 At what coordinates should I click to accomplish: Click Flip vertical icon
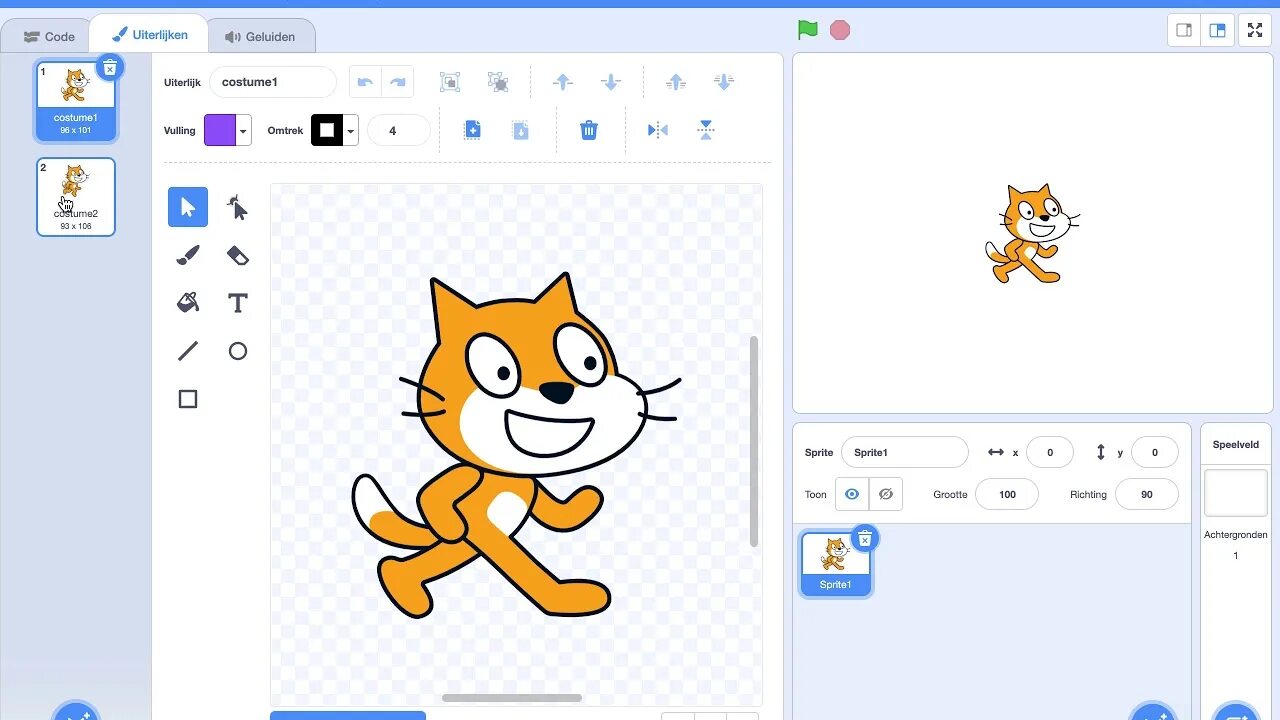(x=706, y=130)
